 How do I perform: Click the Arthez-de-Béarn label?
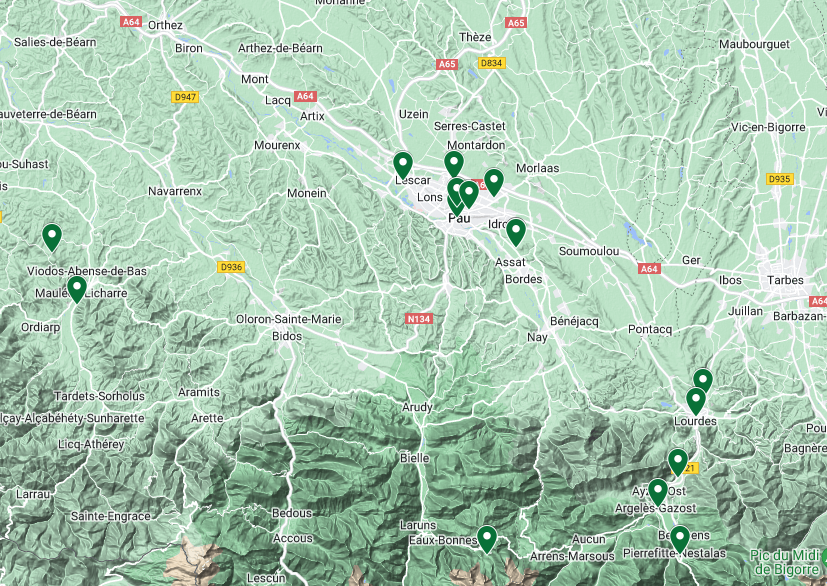[280, 48]
